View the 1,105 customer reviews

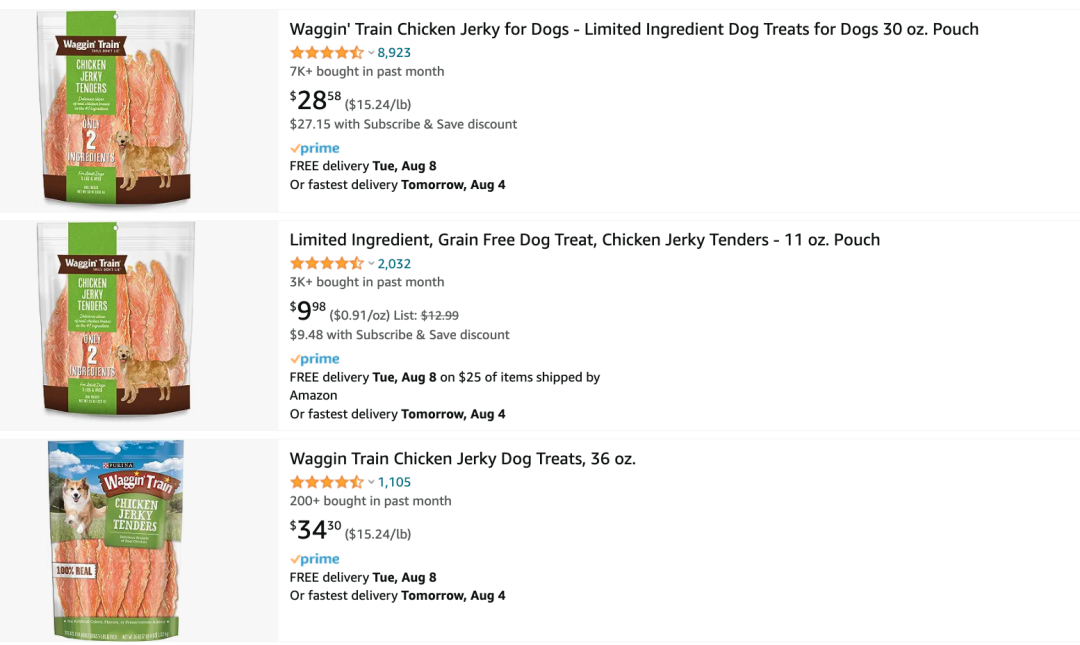[x=394, y=482]
